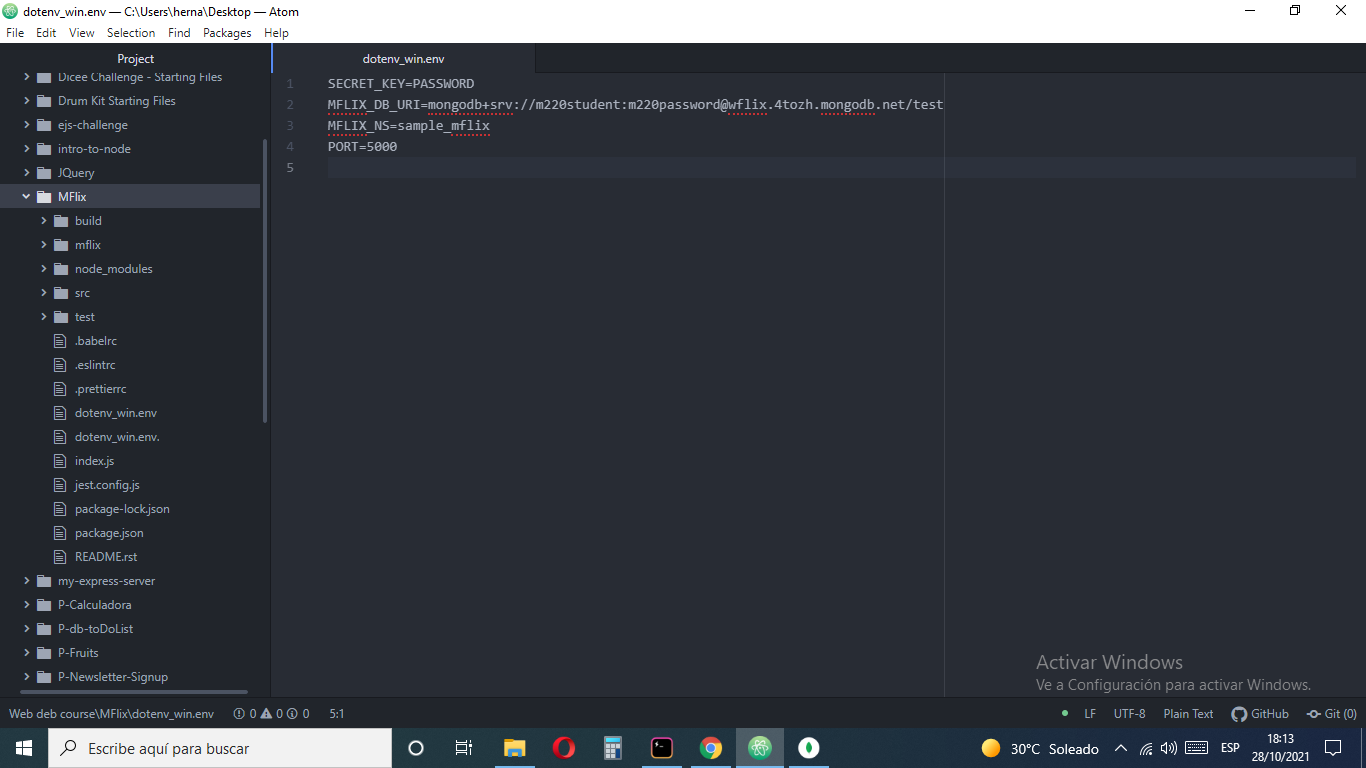Open package.json in the tree
This screenshot has height=768, width=1366.
pos(109,533)
